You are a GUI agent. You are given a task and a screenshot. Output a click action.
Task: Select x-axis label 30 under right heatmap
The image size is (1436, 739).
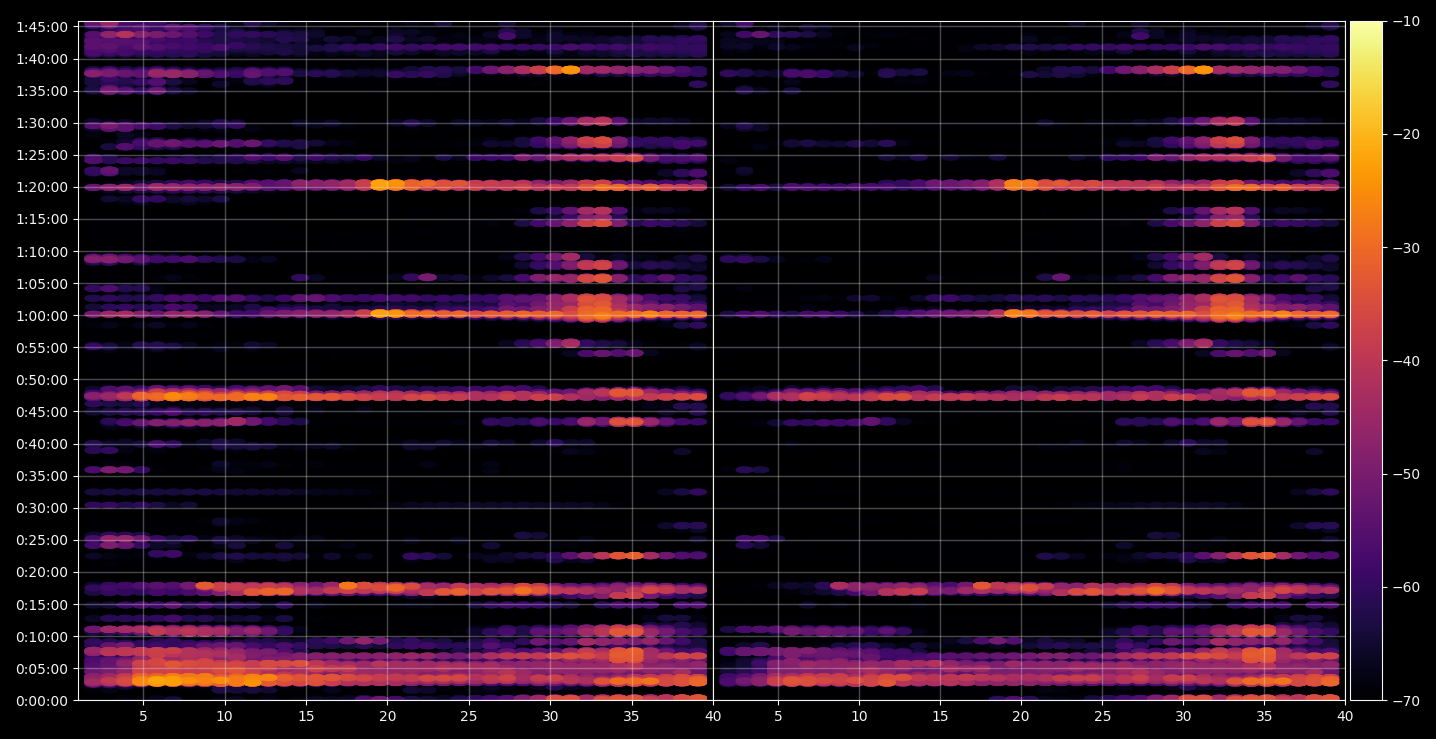click(x=1183, y=716)
